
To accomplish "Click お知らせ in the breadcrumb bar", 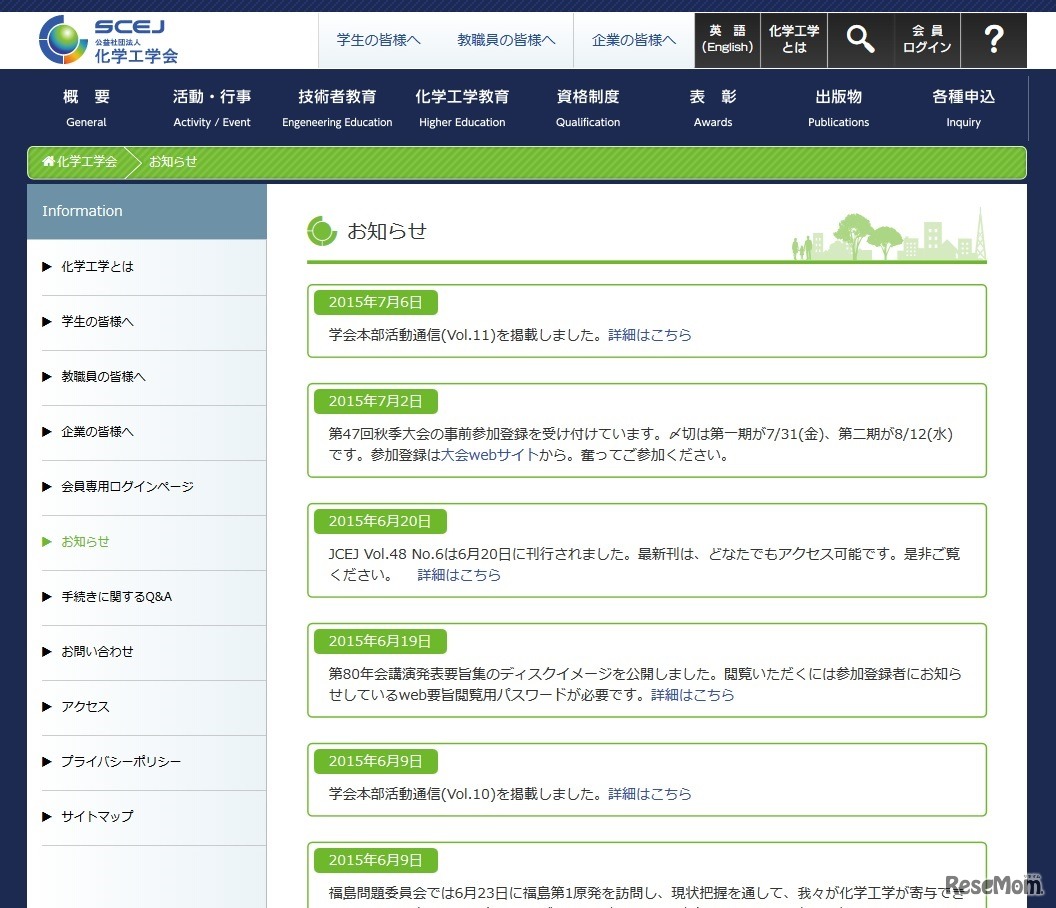I will click(172, 161).
